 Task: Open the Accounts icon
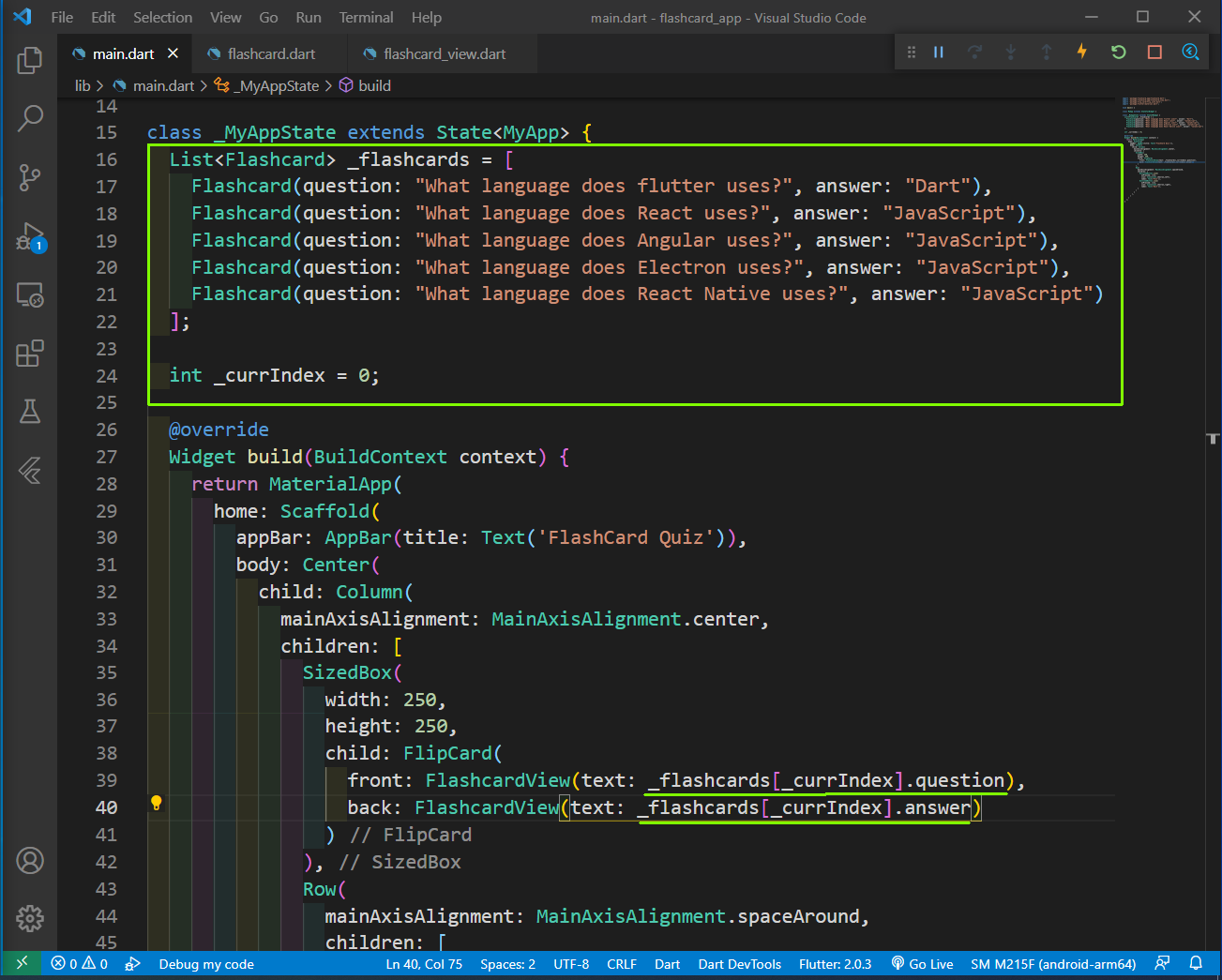30,860
